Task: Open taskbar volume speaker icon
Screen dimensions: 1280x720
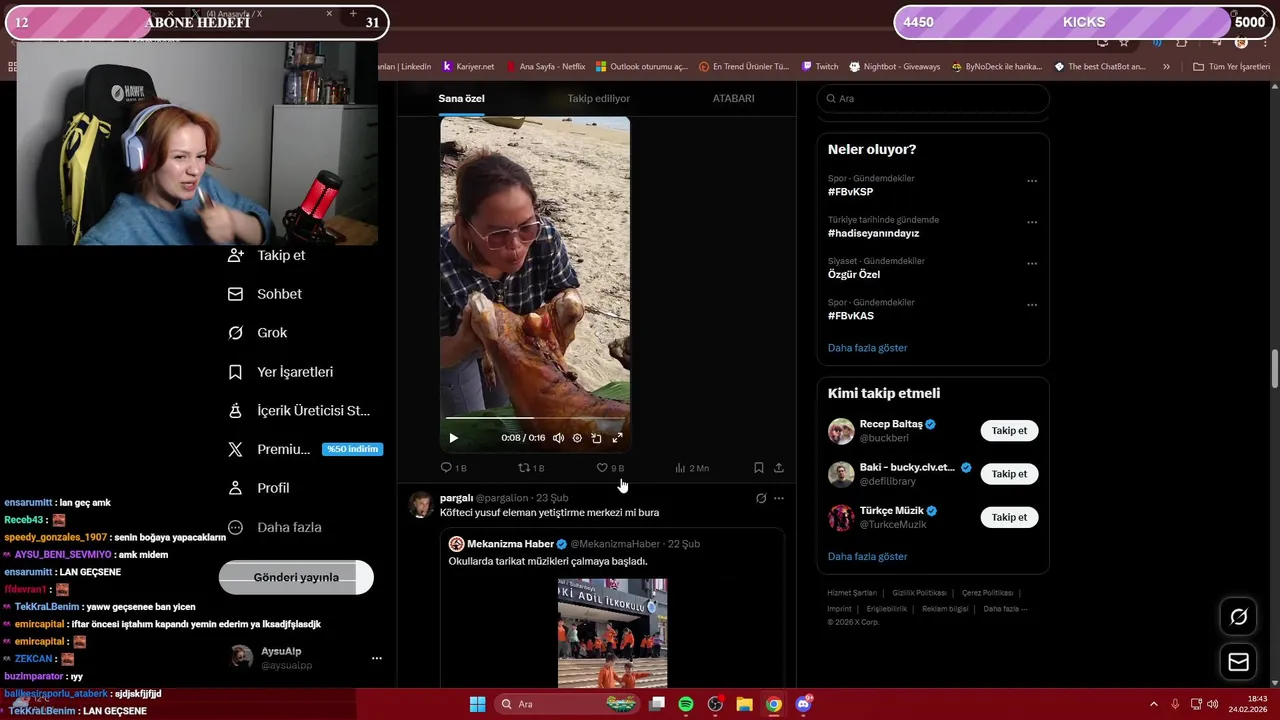Action: click(1212, 704)
